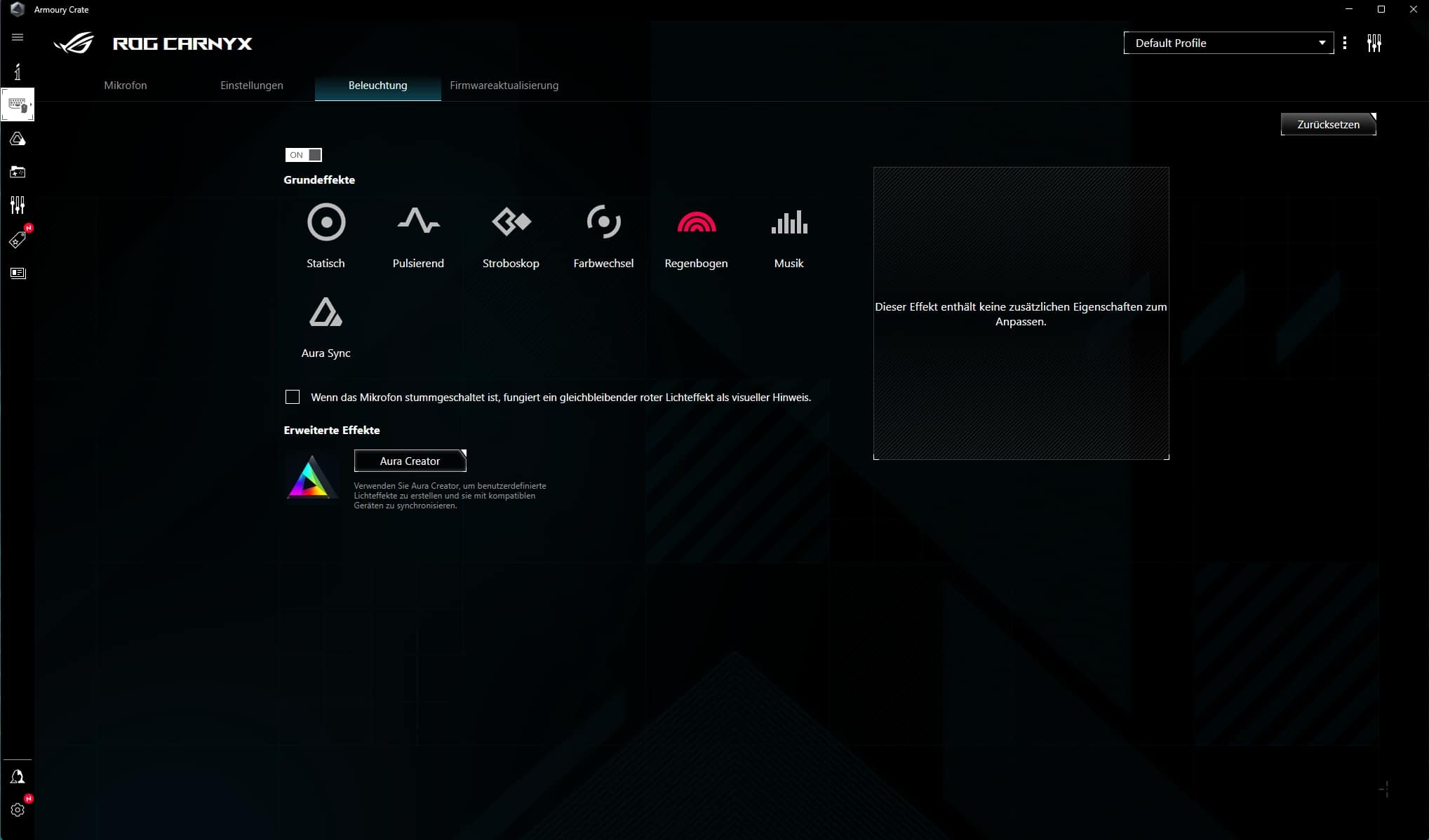1429x840 pixels.
Task: Switch to the Mikrofon tab
Action: click(126, 86)
